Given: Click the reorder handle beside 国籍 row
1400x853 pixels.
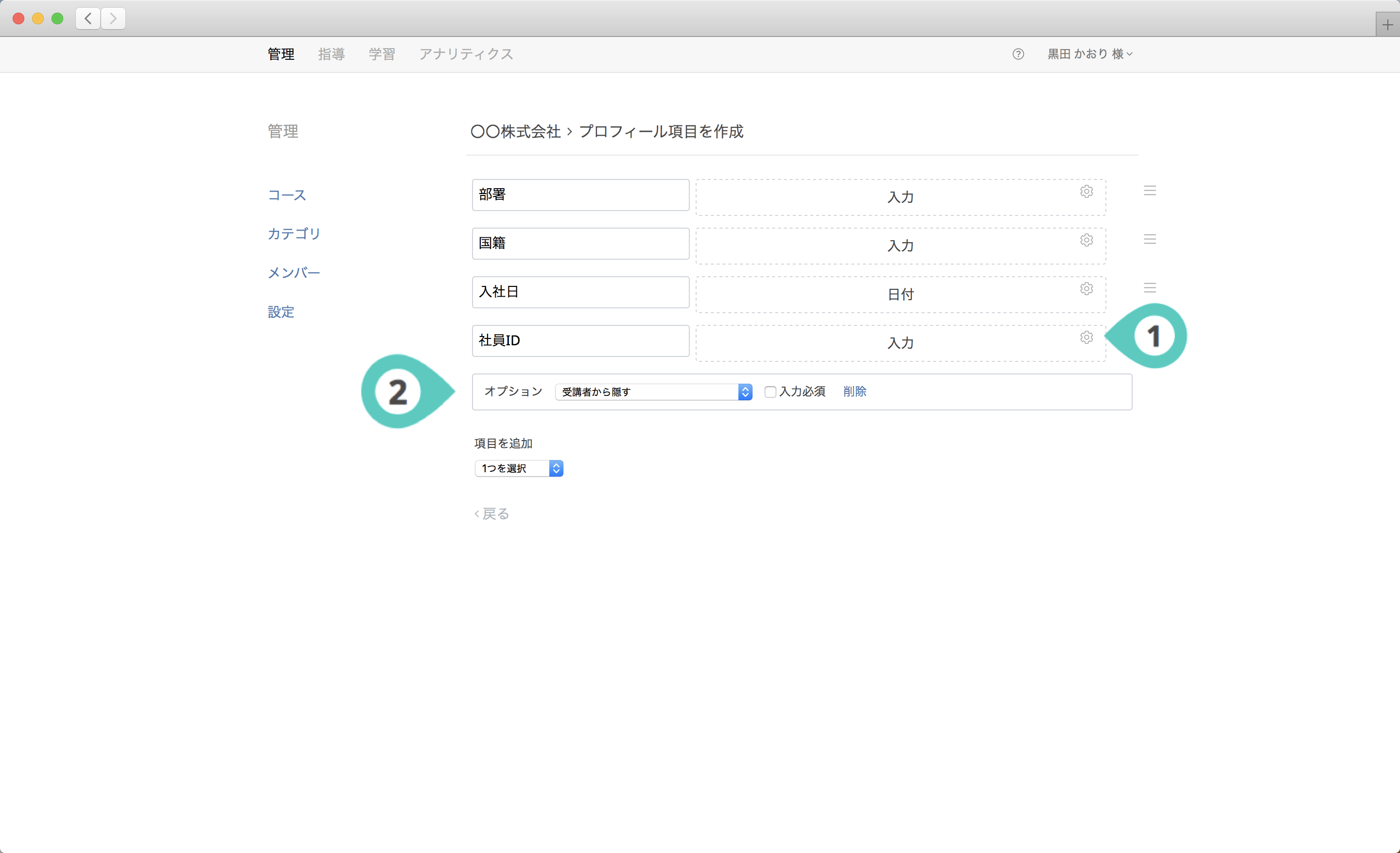Looking at the screenshot, I should pos(1150,239).
